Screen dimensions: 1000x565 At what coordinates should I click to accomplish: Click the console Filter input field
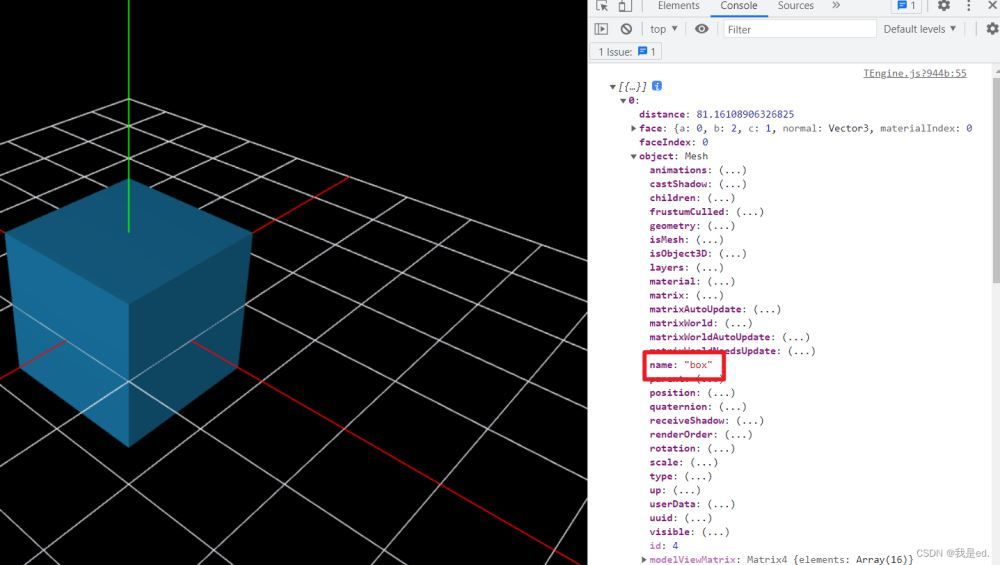(x=799, y=29)
